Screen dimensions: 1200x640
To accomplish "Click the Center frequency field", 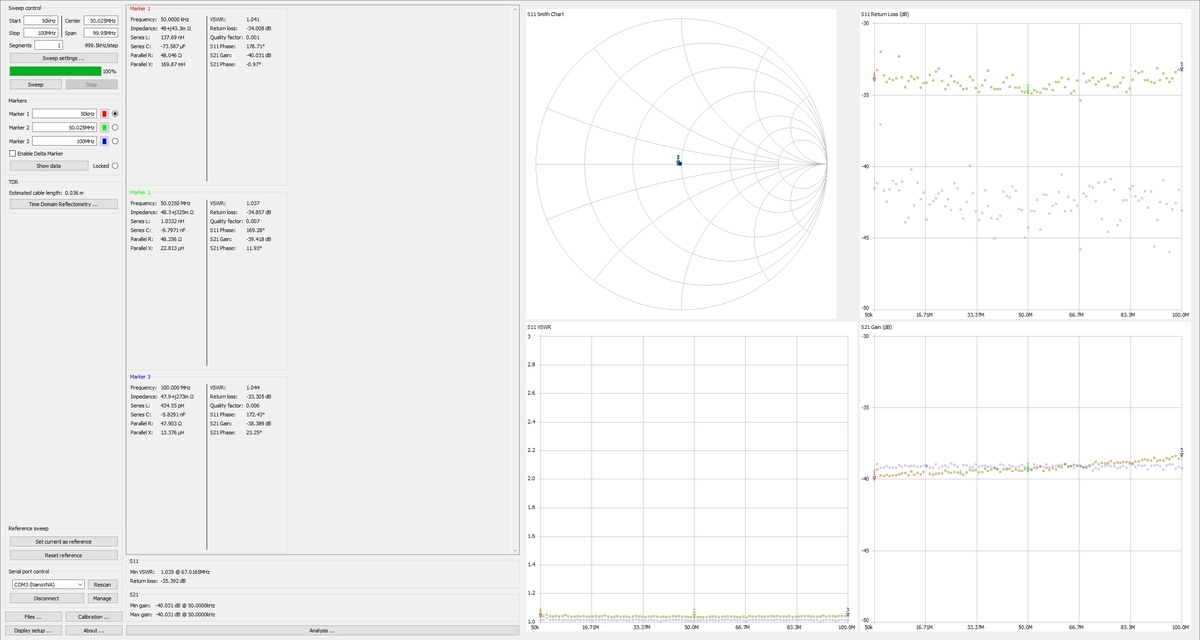I will (x=101, y=20).
